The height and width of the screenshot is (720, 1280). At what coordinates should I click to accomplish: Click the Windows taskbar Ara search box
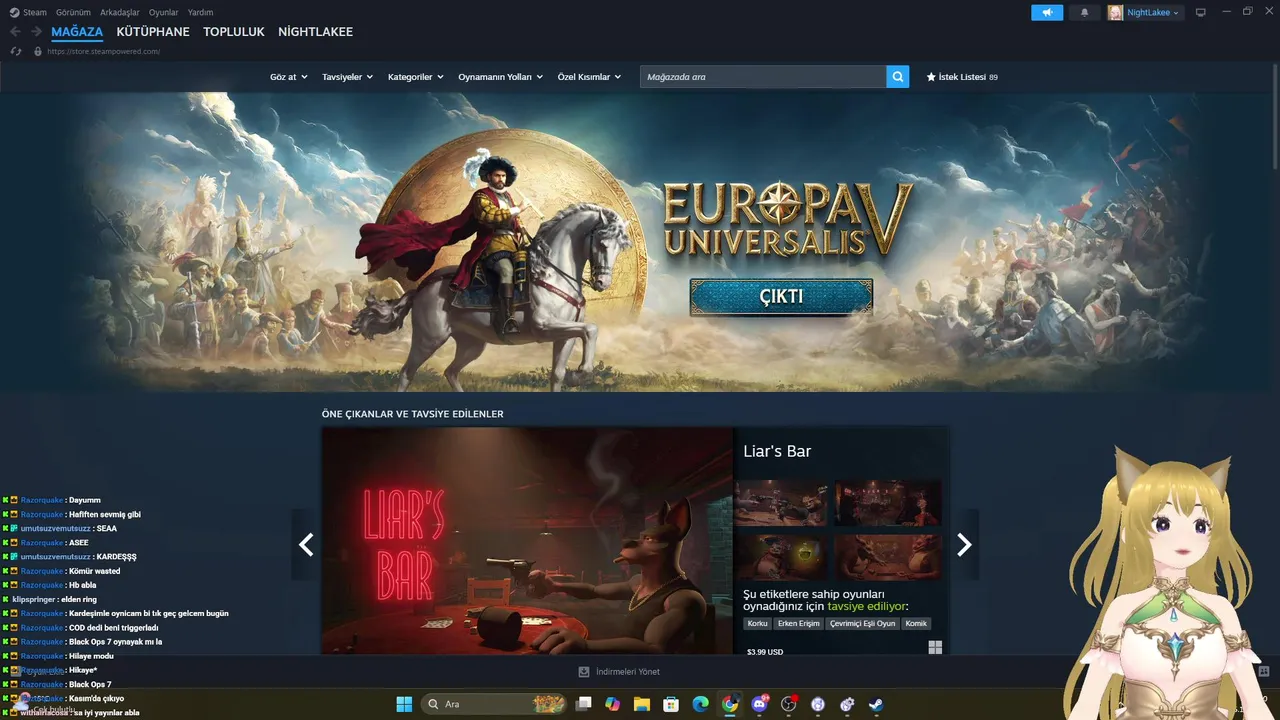[x=494, y=704]
